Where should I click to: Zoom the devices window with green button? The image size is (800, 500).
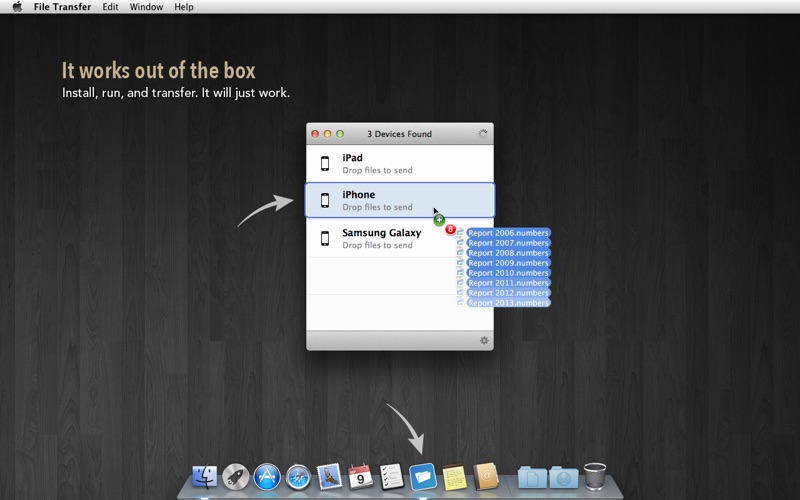coord(340,134)
